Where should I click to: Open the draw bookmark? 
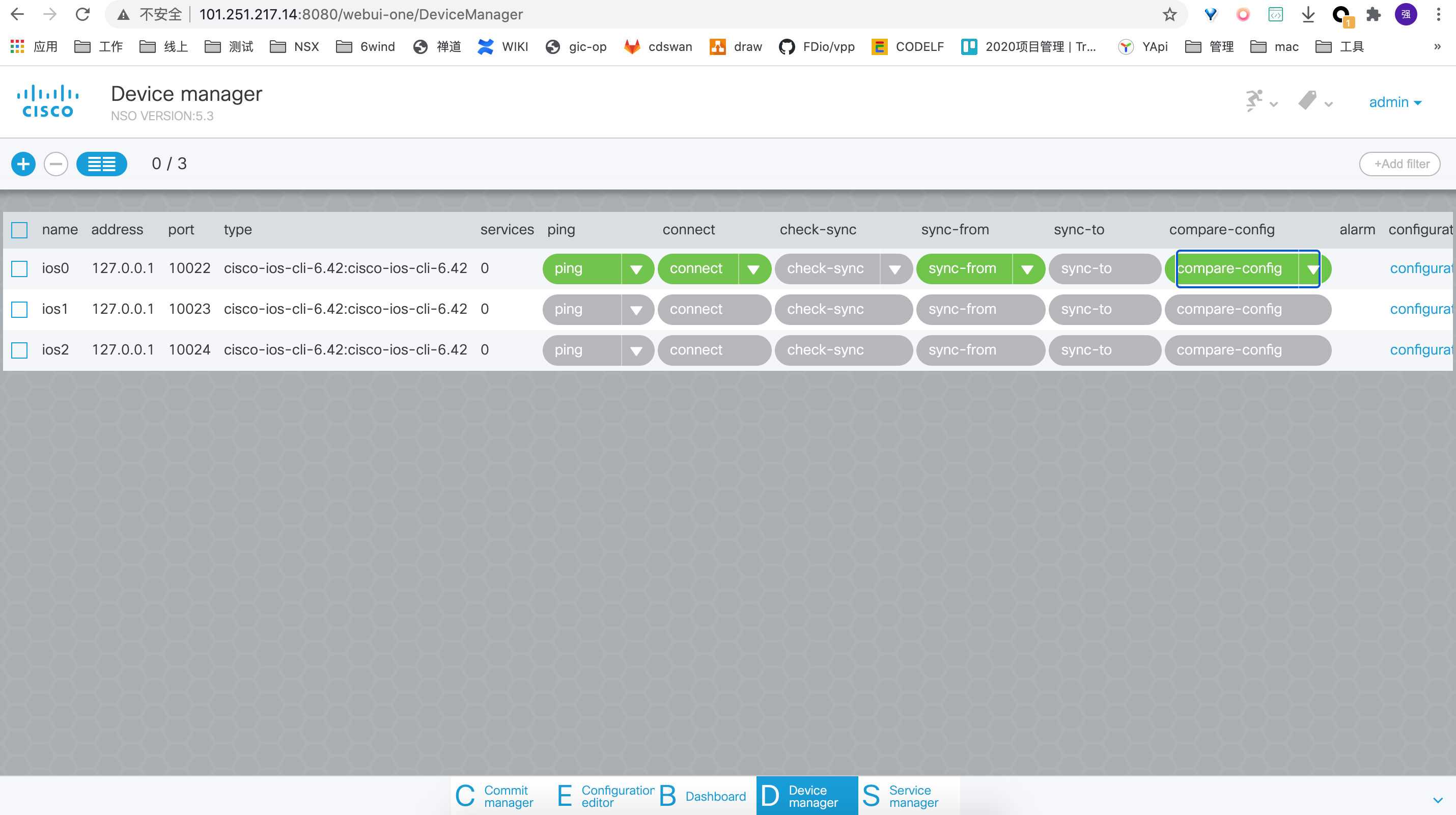736,46
